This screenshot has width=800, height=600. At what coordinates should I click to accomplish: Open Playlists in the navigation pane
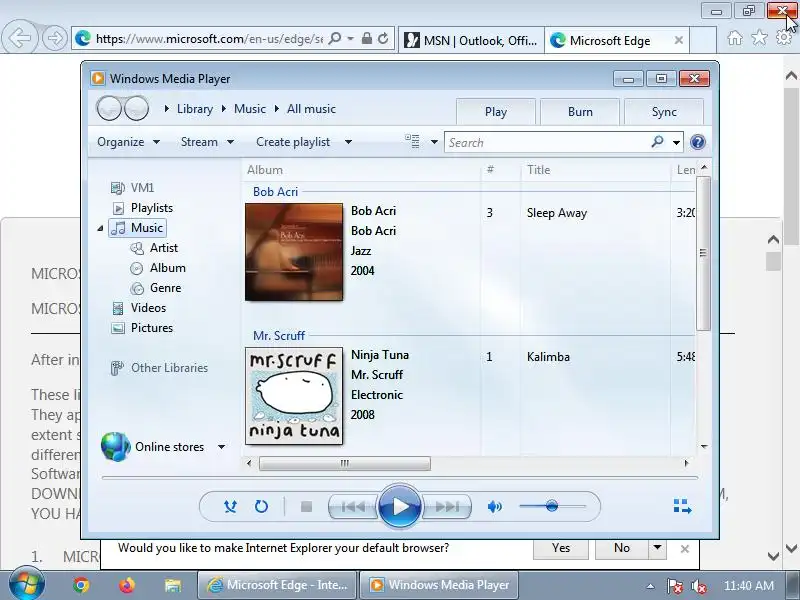click(142, 208)
